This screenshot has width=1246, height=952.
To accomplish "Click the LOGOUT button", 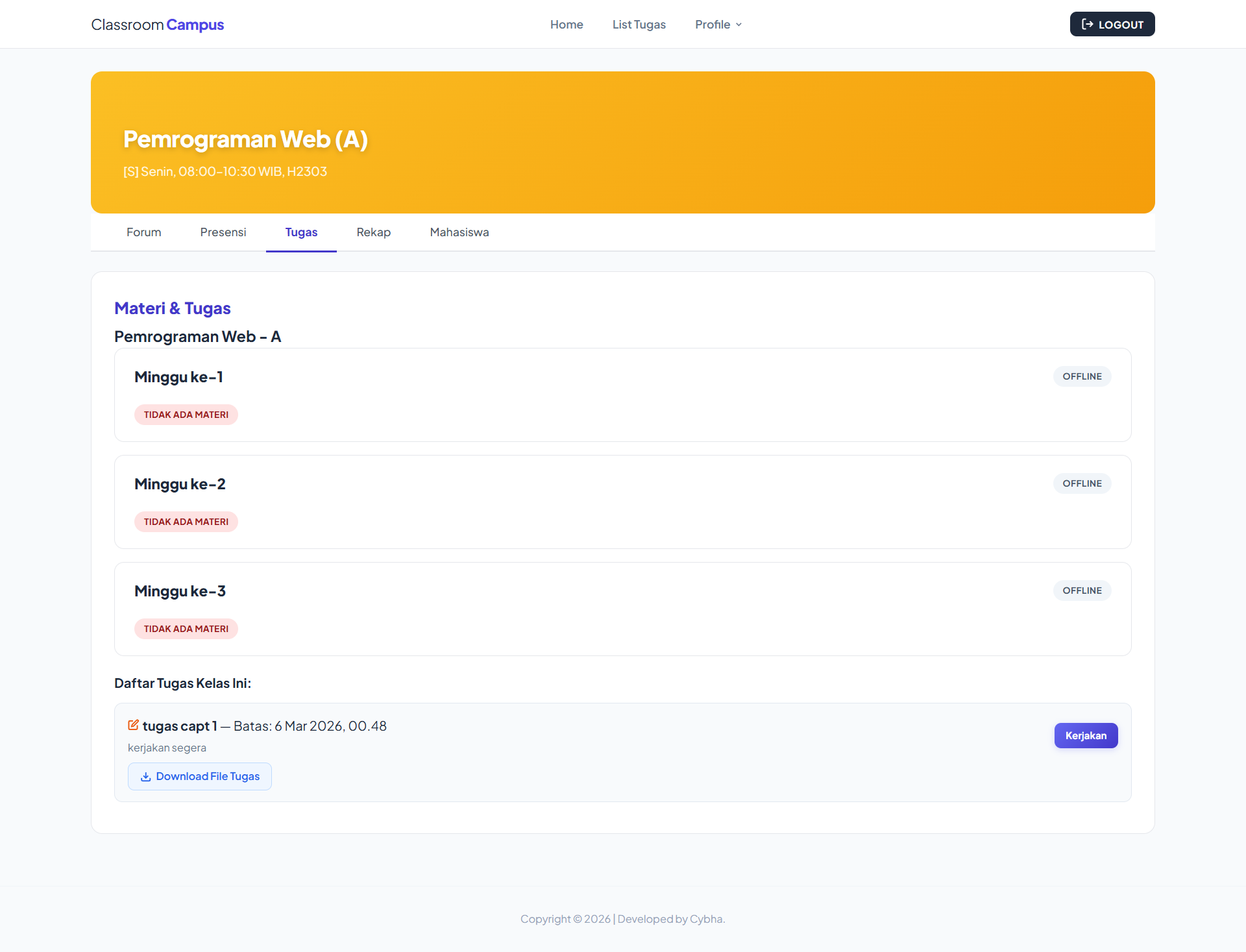I will (x=1112, y=24).
